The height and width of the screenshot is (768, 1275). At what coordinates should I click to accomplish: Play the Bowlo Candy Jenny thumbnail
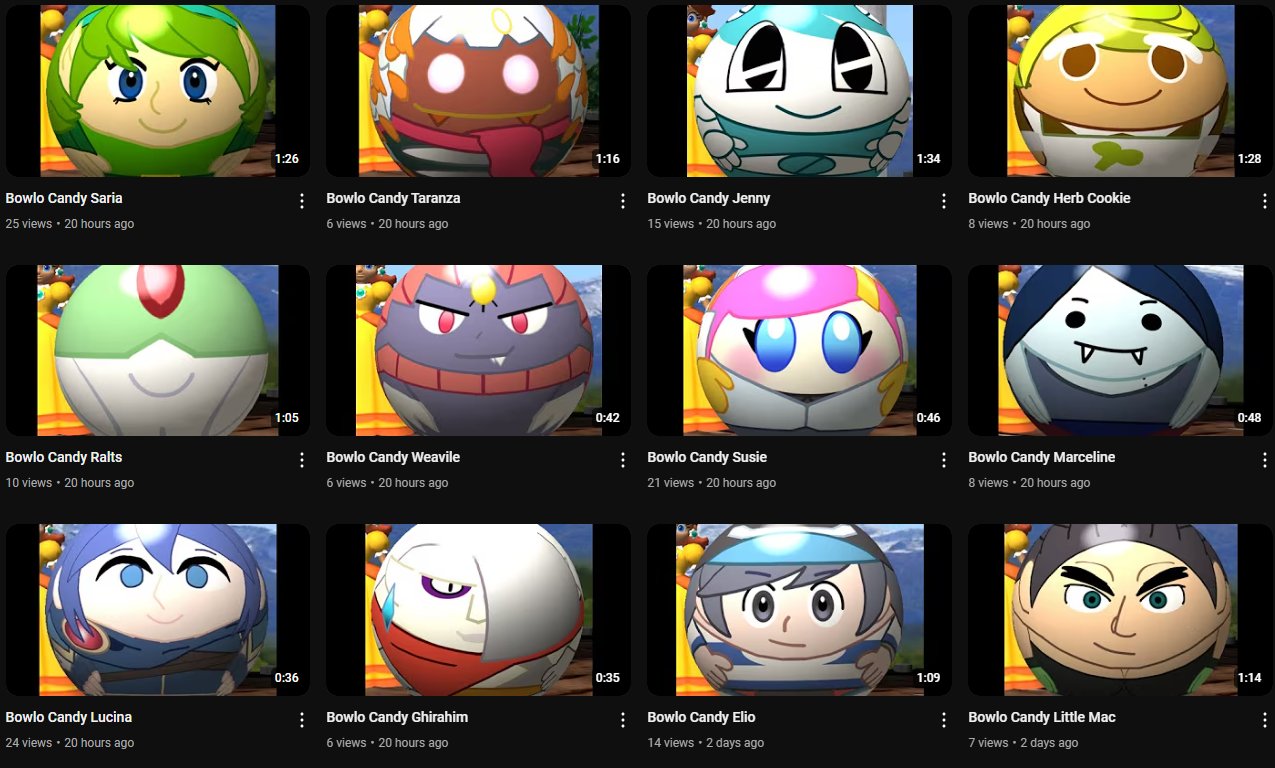[799, 91]
